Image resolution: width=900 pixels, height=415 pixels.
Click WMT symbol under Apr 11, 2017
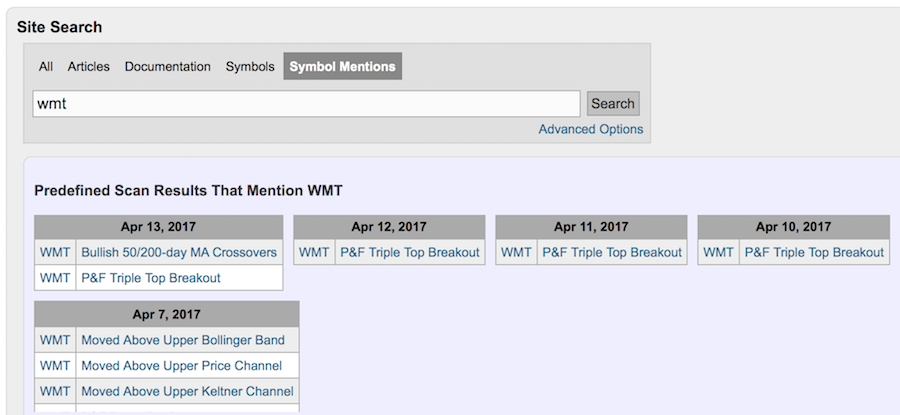[516, 252]
